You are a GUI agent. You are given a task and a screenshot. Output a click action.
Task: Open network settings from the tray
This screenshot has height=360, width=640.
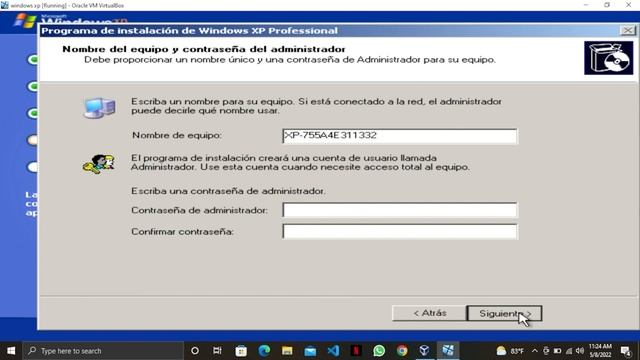click(x=569, y=351)
